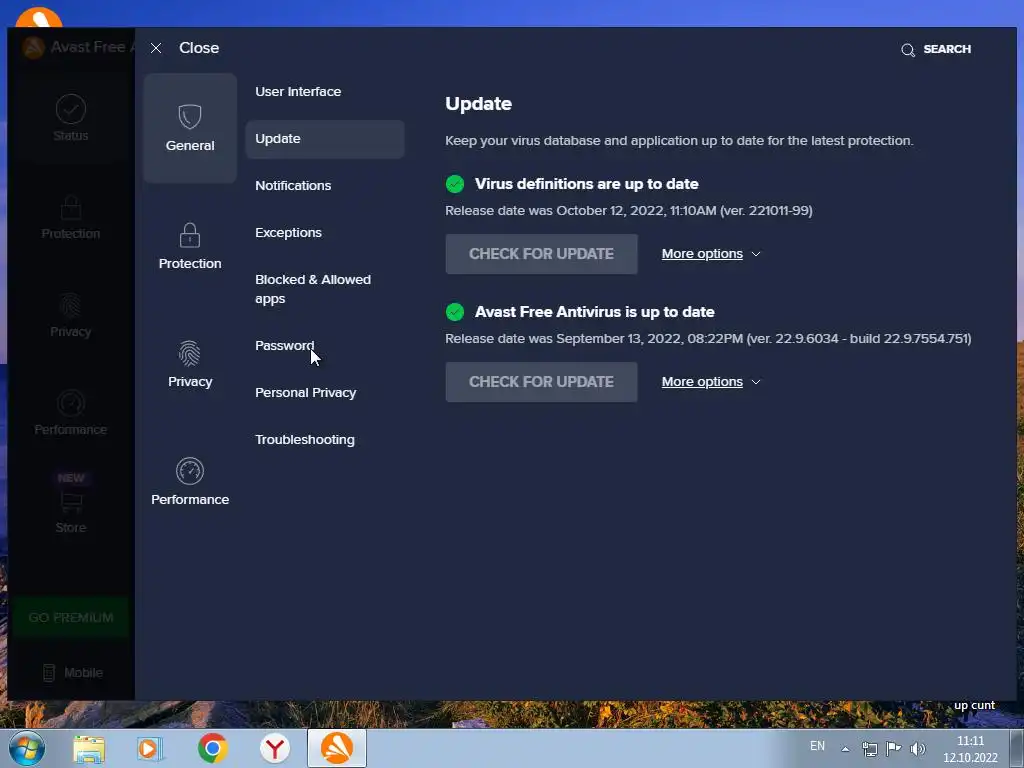This screenshot has height=768, width=1024.
Task: Open Google Chrome from the taskbar
Action: click(212, 748)
